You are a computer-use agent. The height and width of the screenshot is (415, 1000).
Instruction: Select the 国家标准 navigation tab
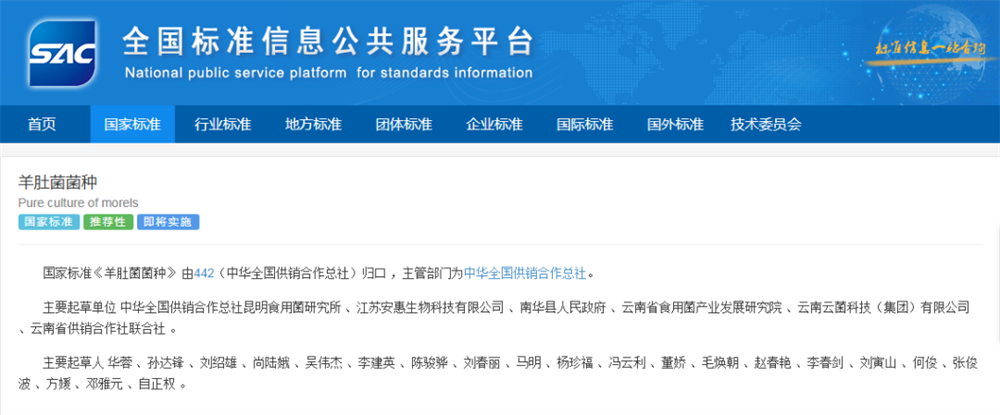point(132,125)
